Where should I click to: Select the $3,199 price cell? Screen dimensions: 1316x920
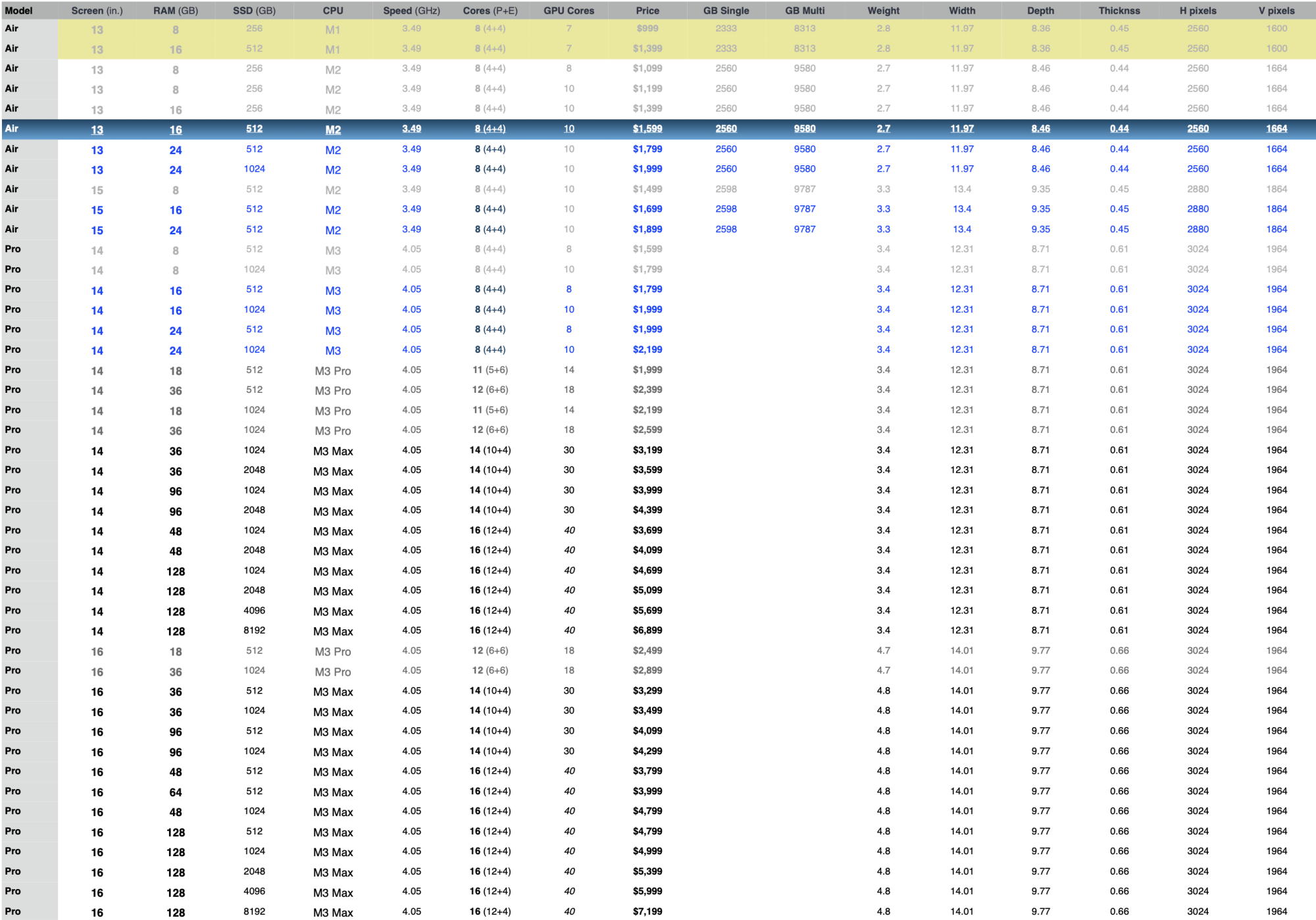pyautogui.click(x=647, y=450)
